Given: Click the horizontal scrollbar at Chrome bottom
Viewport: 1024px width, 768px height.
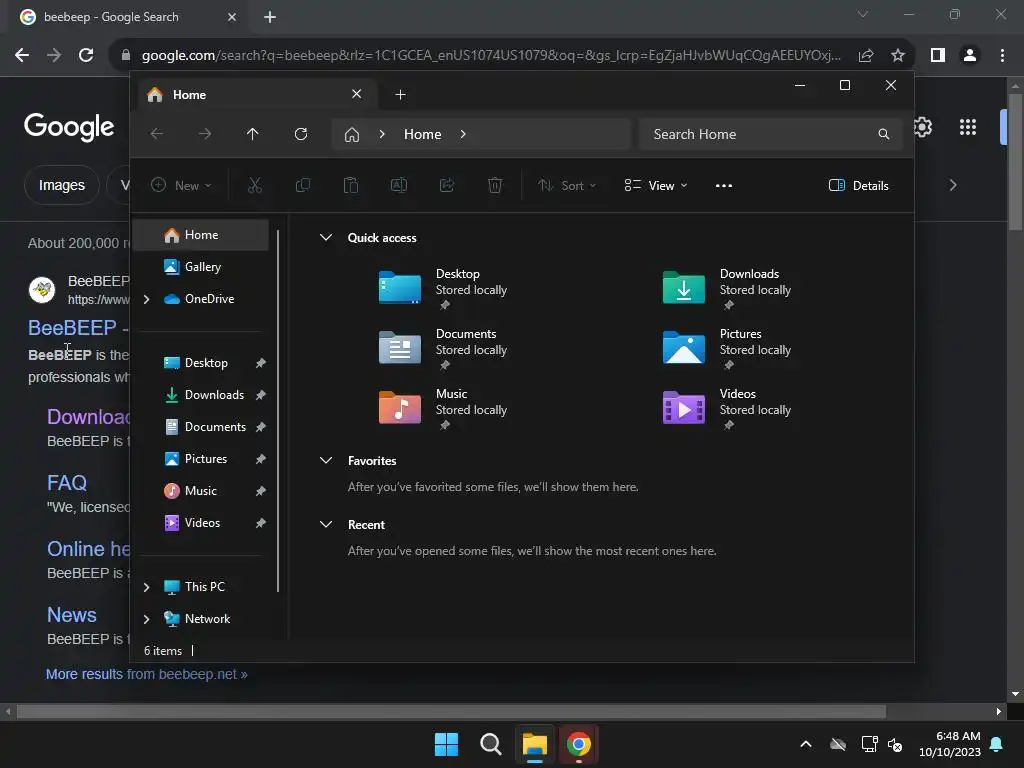Looking at the screenshot, I should pyautogui.click(x=451, y=711).
